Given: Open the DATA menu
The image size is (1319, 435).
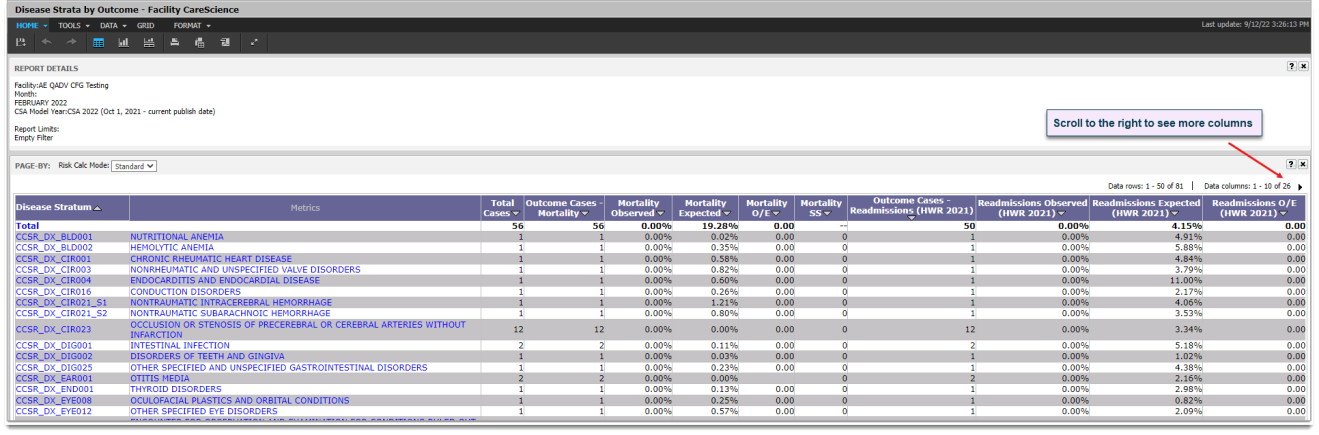Looking at the screenshot, I should 112,25.
